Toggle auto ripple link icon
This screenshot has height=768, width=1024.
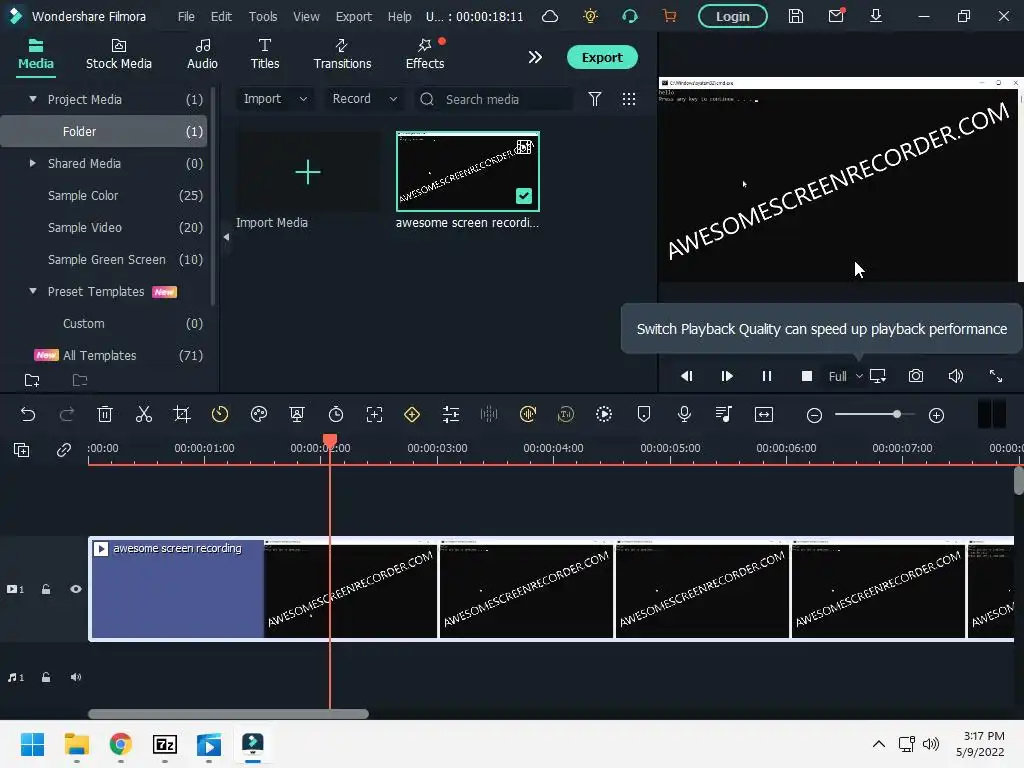click(63, 449)
